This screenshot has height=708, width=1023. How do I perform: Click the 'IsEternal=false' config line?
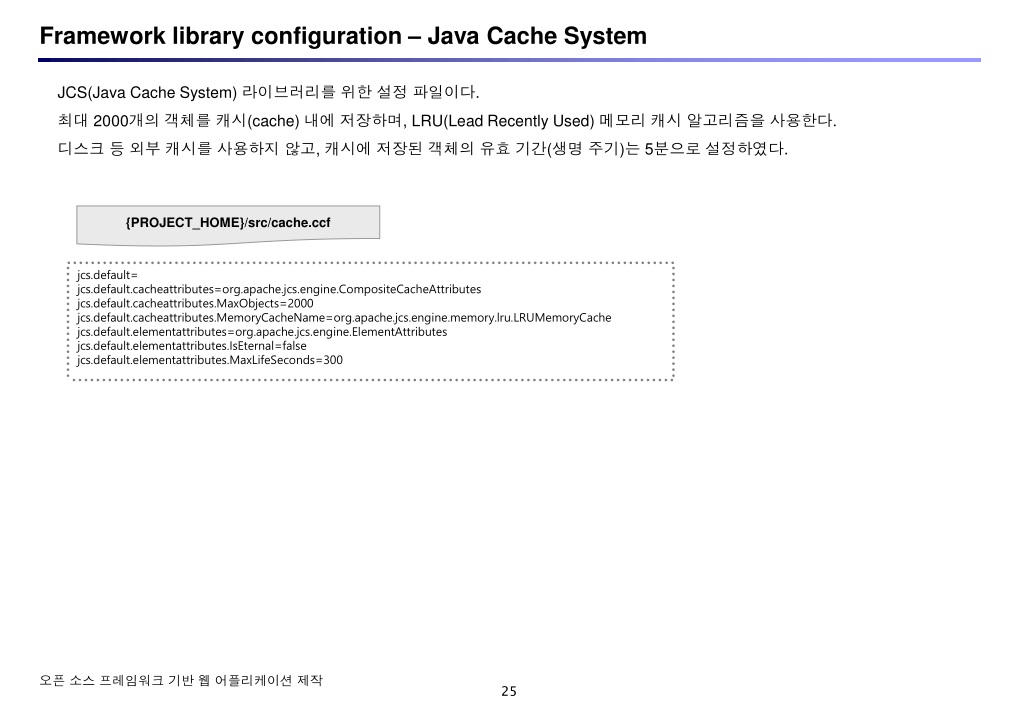pos(191,346)
